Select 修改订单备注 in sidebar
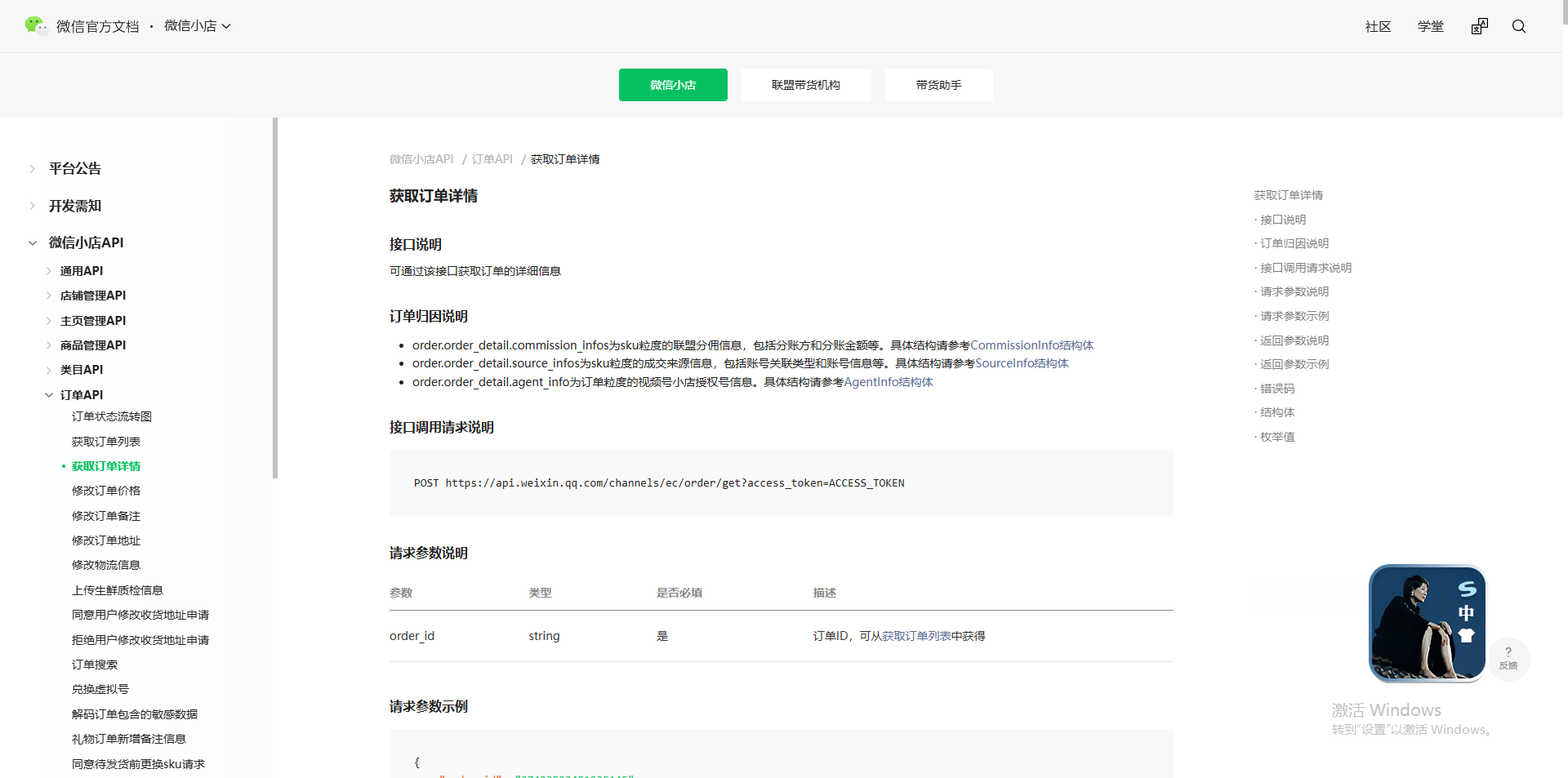Image resolution: width=1568 pixels, height=778 pixels. (x=106, y=516)
